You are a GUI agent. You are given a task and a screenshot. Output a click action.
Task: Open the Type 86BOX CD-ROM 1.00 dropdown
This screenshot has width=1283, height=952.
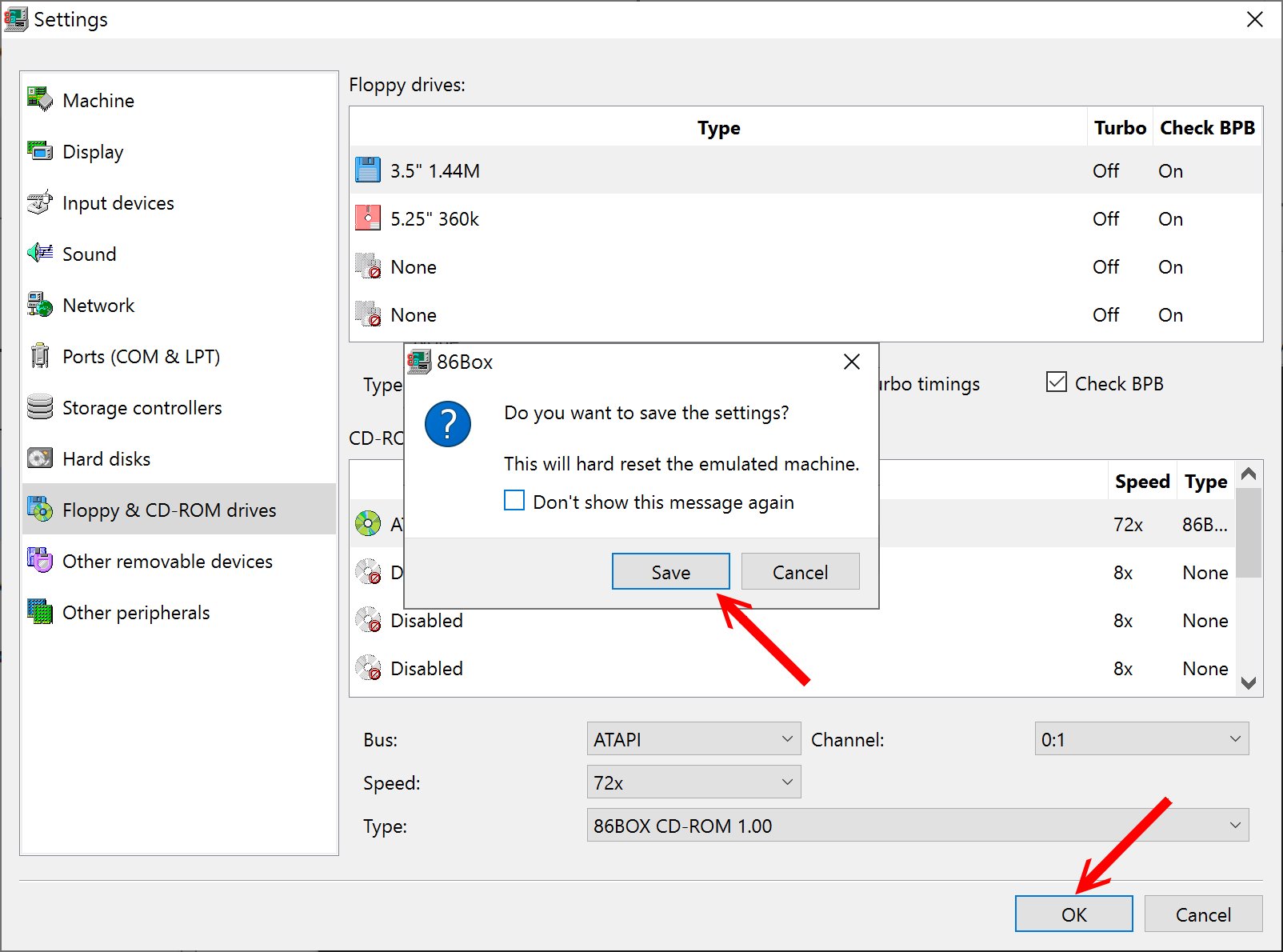[x=917, y=826]
